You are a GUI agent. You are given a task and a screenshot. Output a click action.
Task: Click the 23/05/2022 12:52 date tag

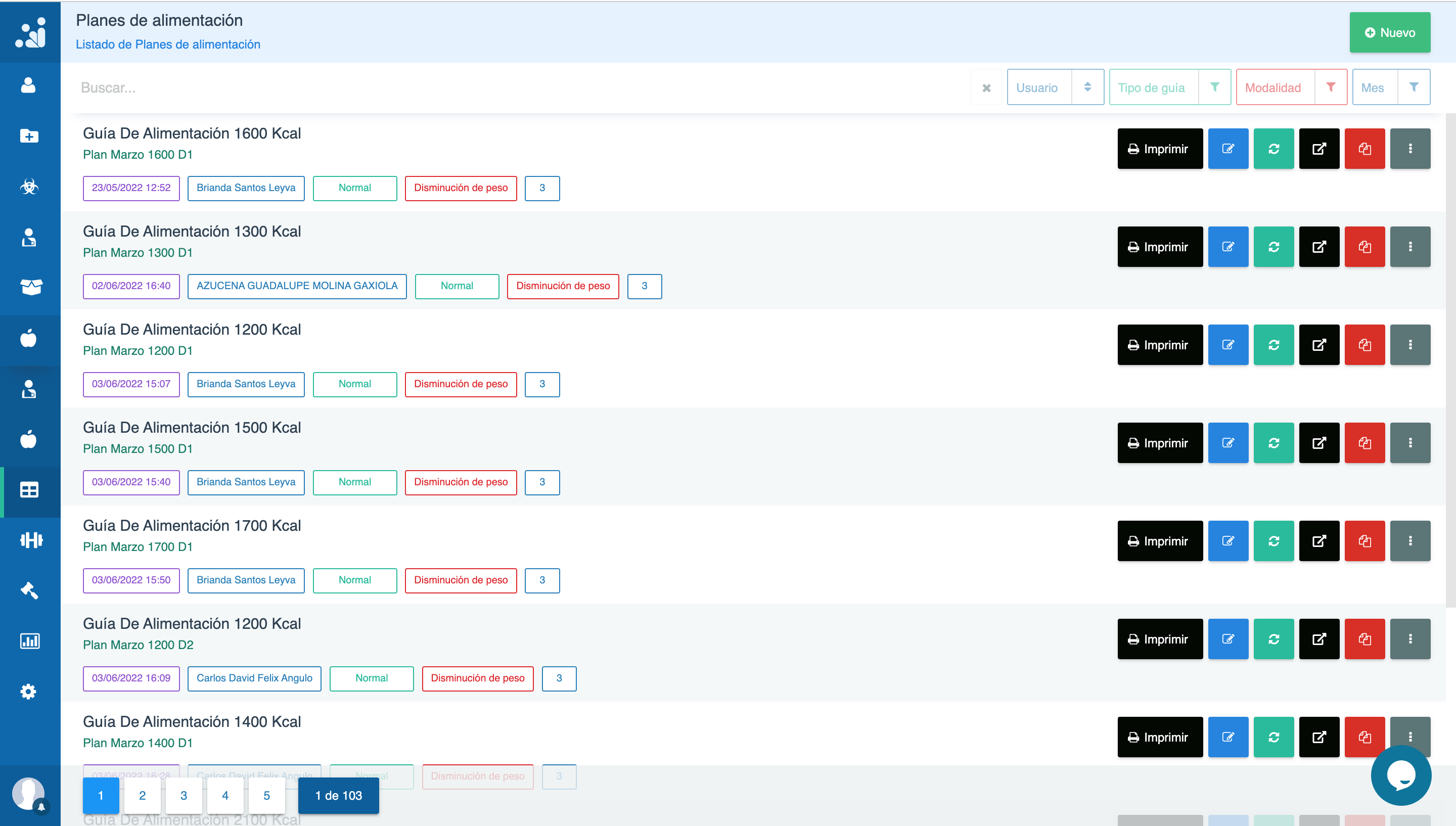coord(131,188)
